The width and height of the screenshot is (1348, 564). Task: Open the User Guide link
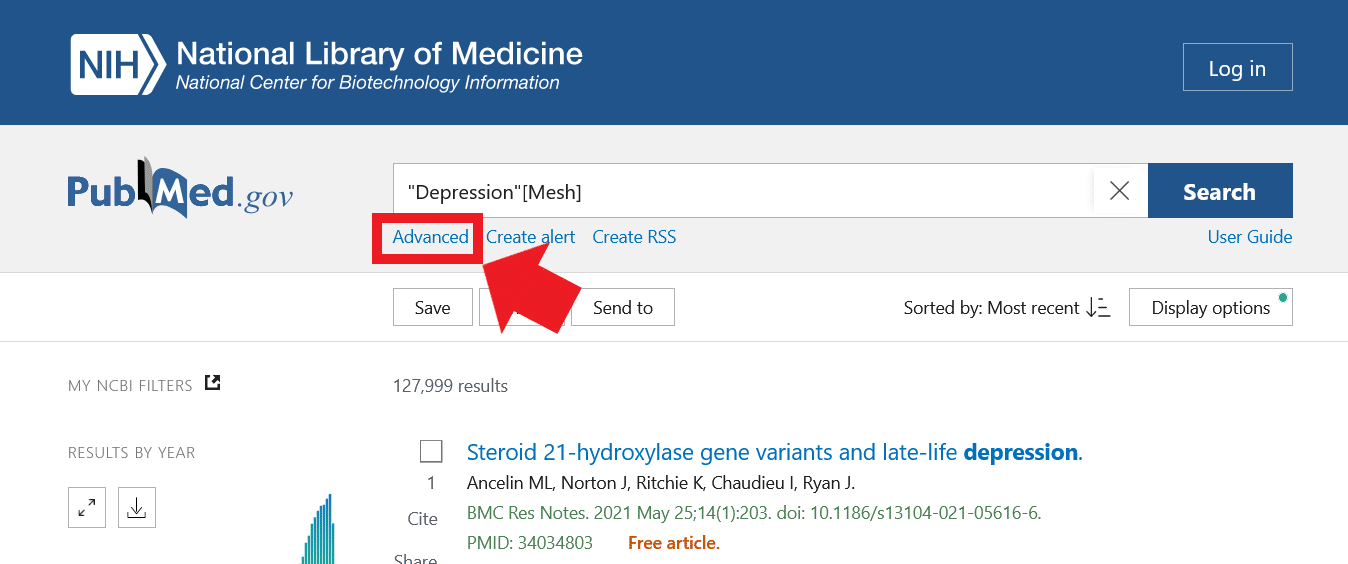1250,237
